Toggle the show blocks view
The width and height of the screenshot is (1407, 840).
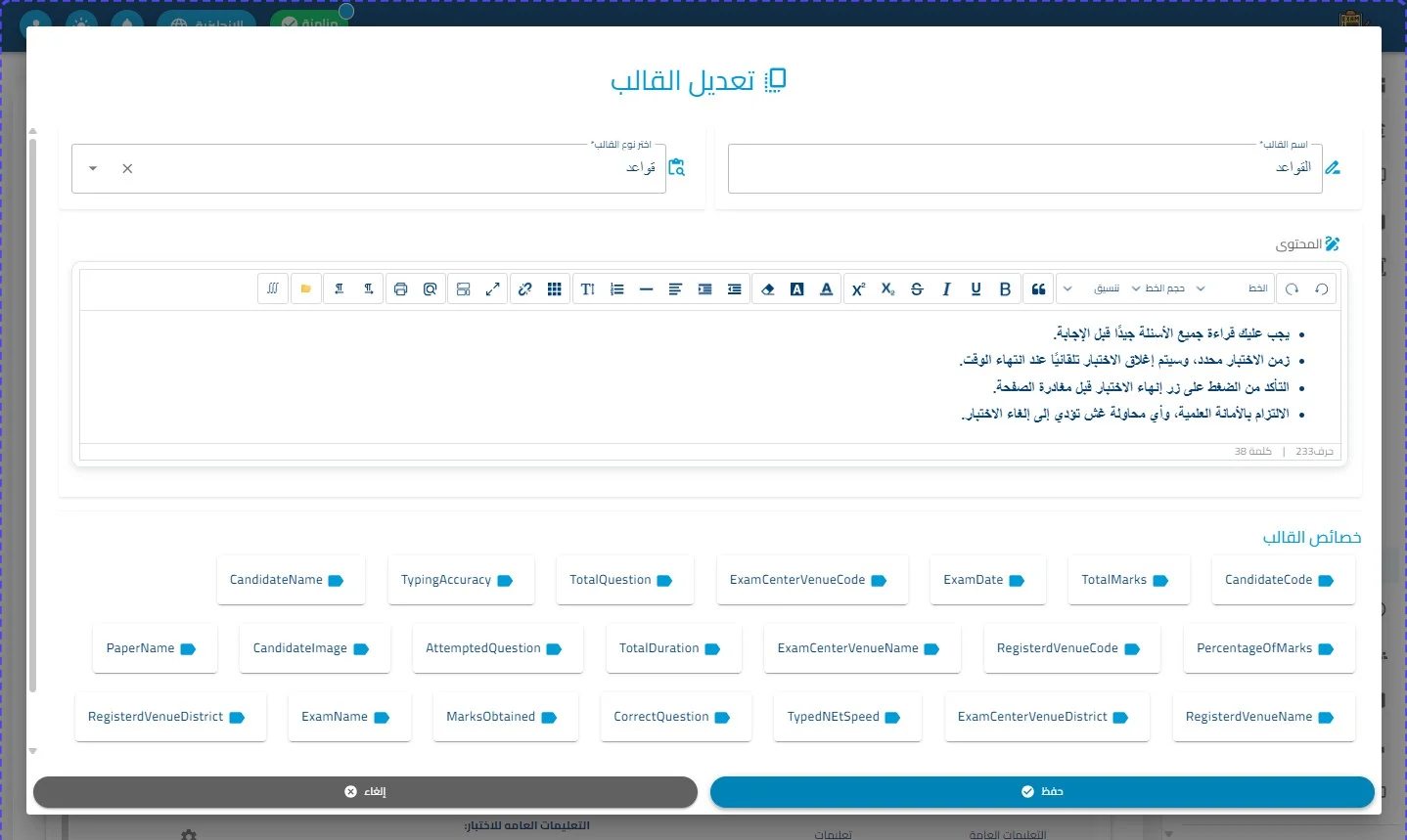point(464,288)
